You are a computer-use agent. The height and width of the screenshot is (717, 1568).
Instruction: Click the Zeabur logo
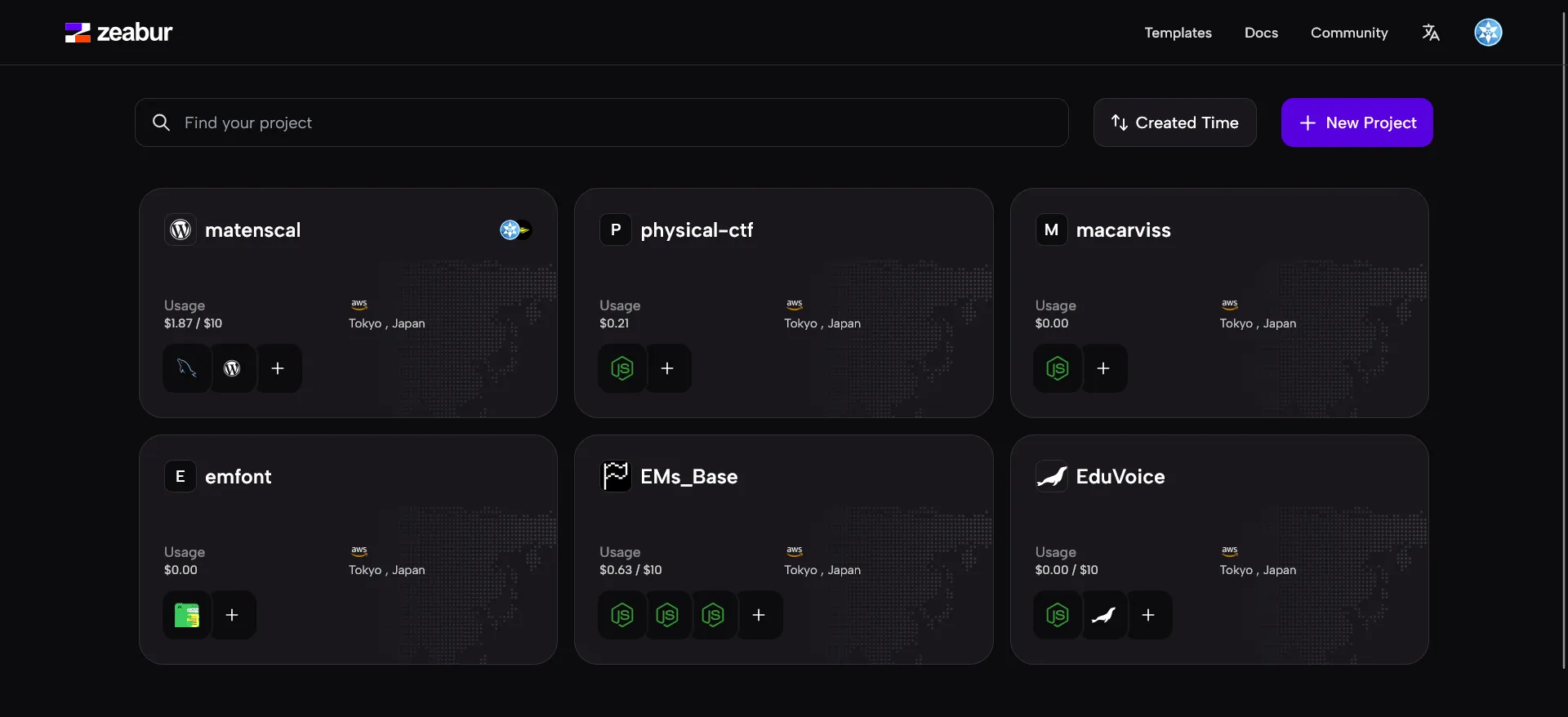pyautogui.click(x=118, y=33)
